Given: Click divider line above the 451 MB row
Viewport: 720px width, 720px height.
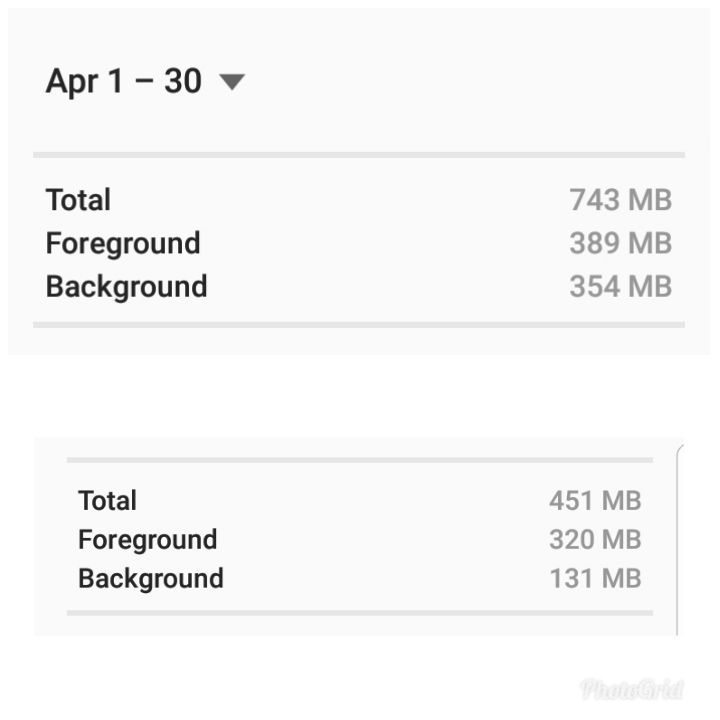Looking at the screenshot, I should tap(360, 460).
